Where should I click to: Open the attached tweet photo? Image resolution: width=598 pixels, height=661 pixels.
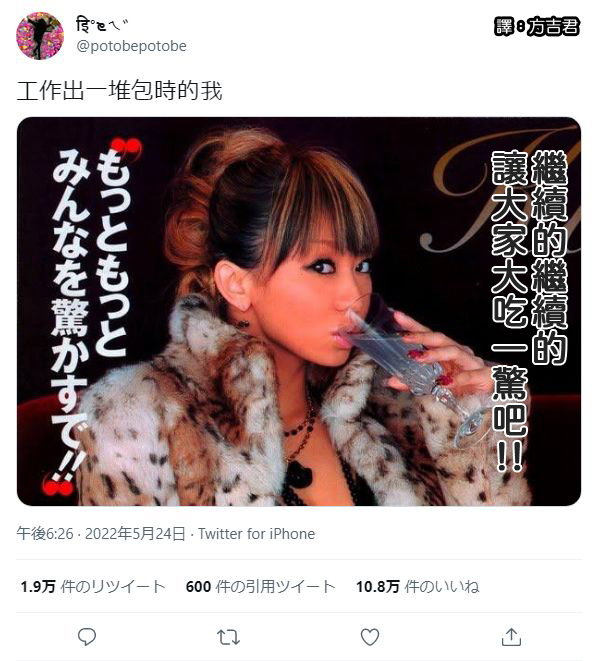click(299, 311)
